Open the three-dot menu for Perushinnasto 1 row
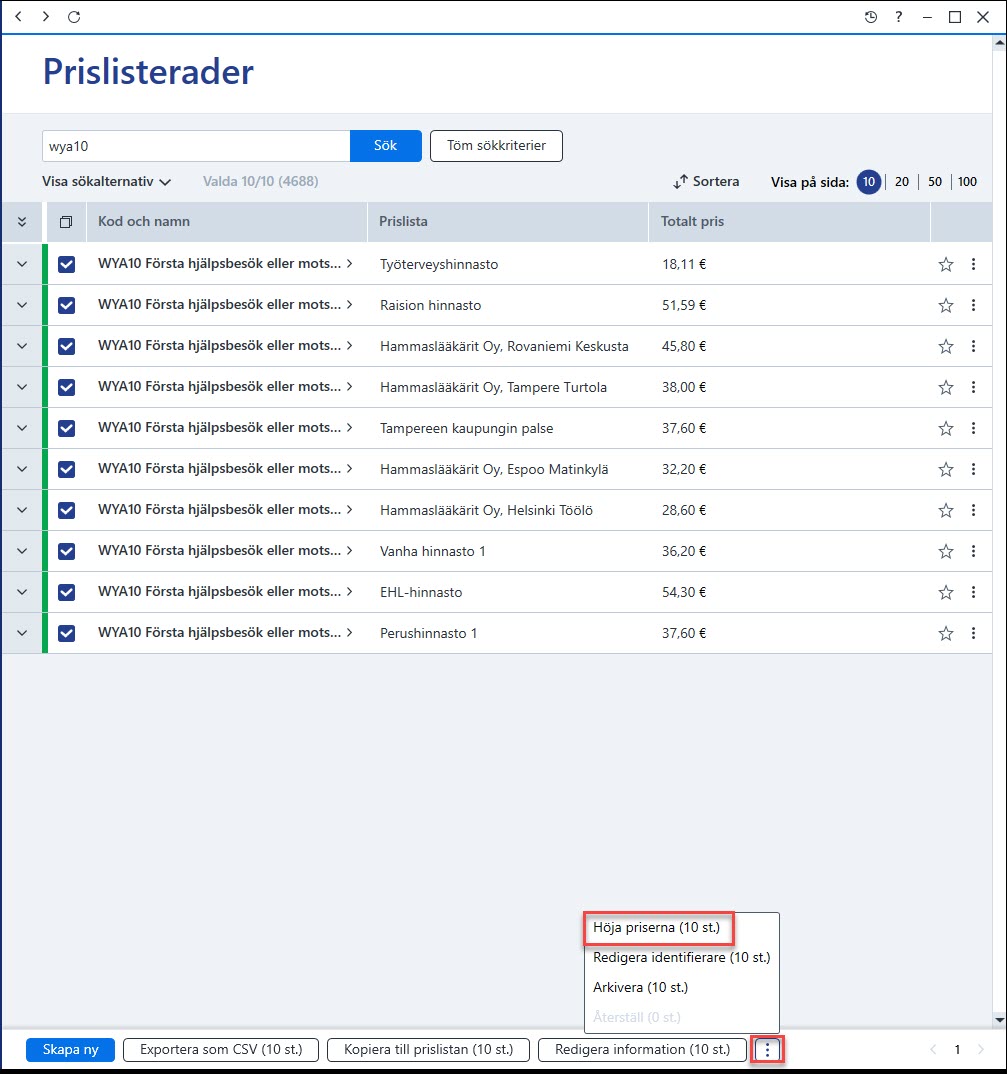The image size is (1007, 1074). (973, 634)
